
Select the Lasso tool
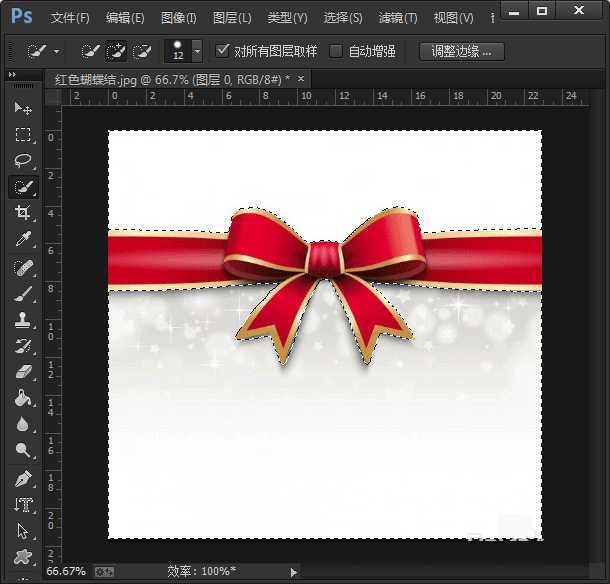23,161
